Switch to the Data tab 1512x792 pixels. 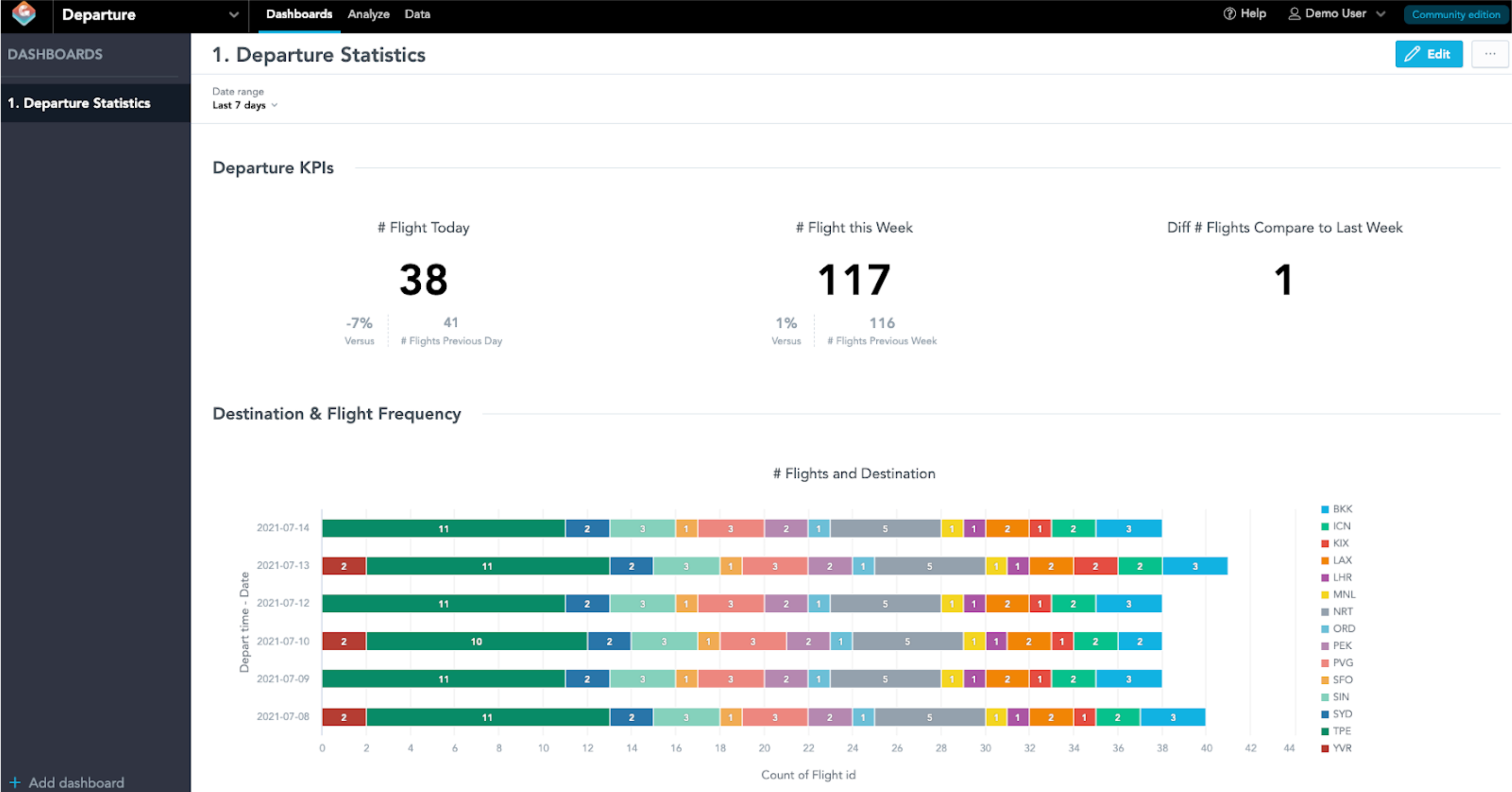pyautogui.click(x=417, y=14)
